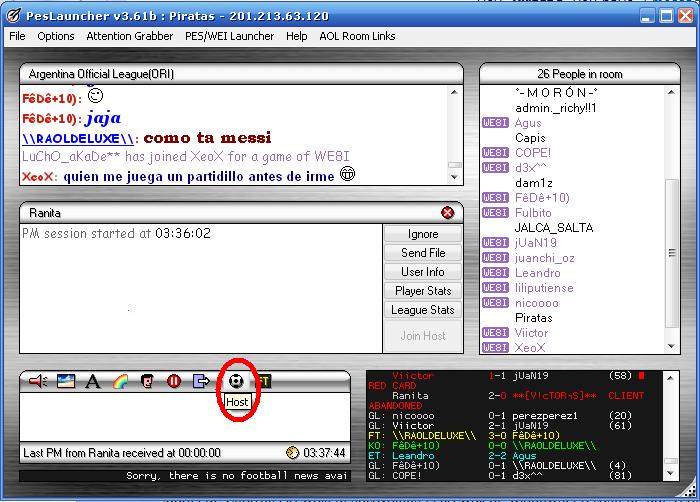The width and height of the screenshot is (700, 502).
Task: Click the blue arrow exit icon
Action: 201,381
